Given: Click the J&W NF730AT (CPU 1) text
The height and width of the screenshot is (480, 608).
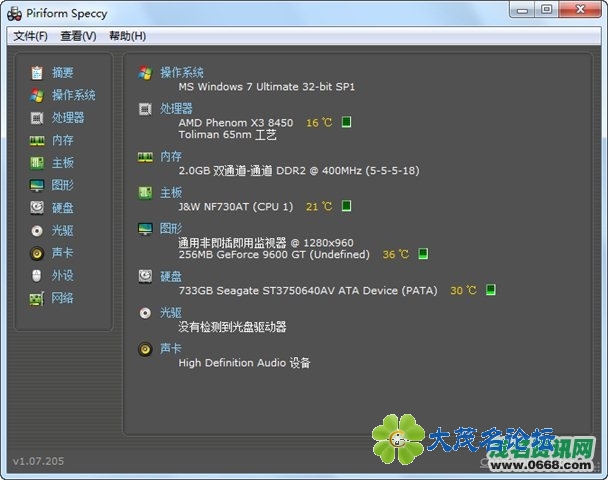Looking at the screenshot, I should pos(236,206).
